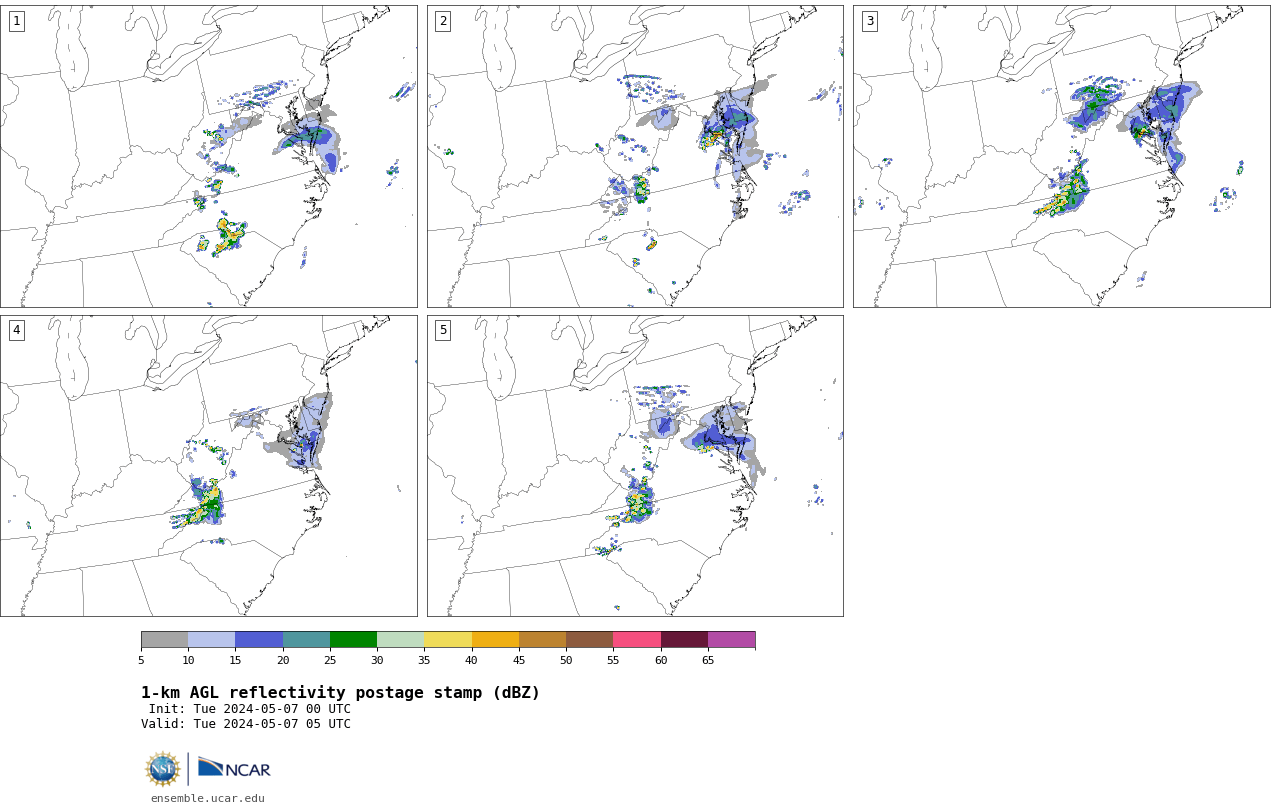
Task: Click the colorbar tick label 50
Action: pyautogui.click(x=566, y=660)
